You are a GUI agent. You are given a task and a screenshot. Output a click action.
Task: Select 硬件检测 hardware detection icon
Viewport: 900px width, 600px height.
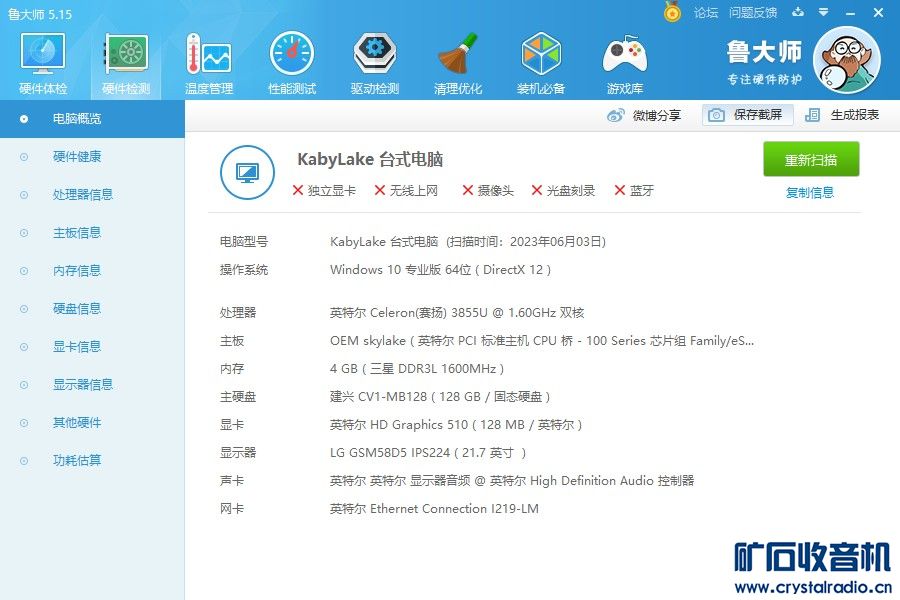pyautogui.click(x=126, y=63)
